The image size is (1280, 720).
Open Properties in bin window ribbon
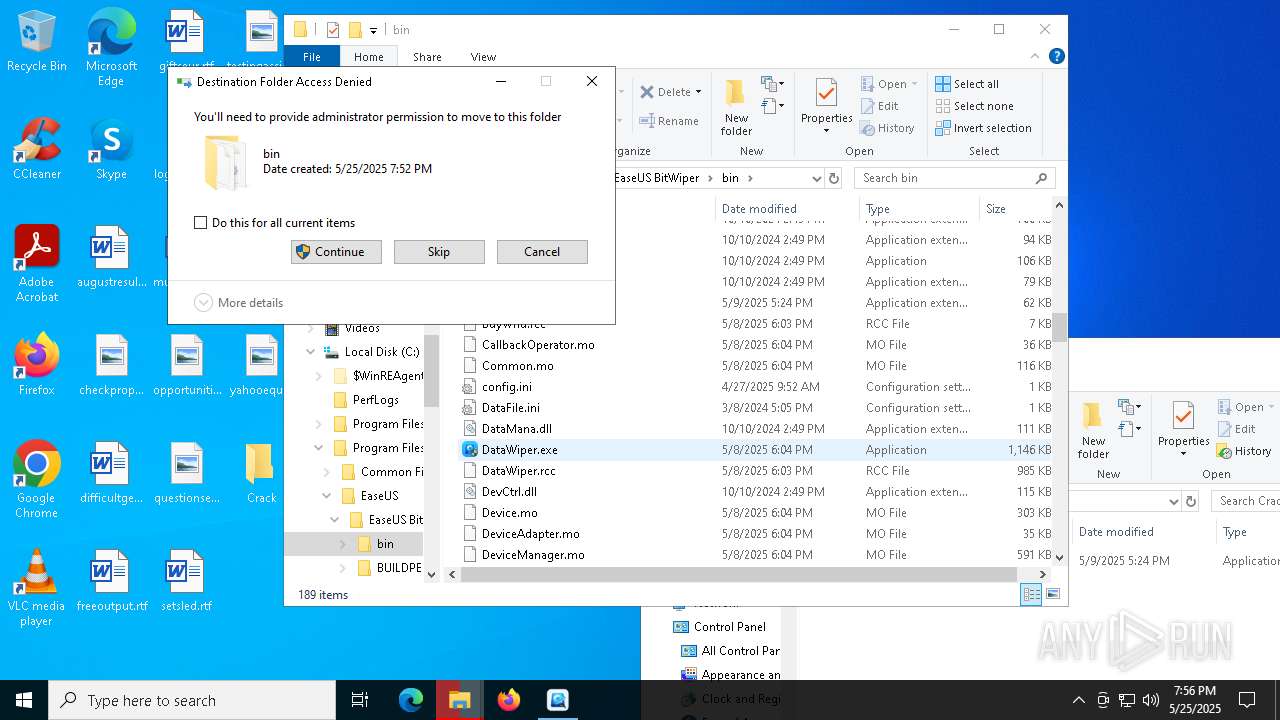coord(826,106)
